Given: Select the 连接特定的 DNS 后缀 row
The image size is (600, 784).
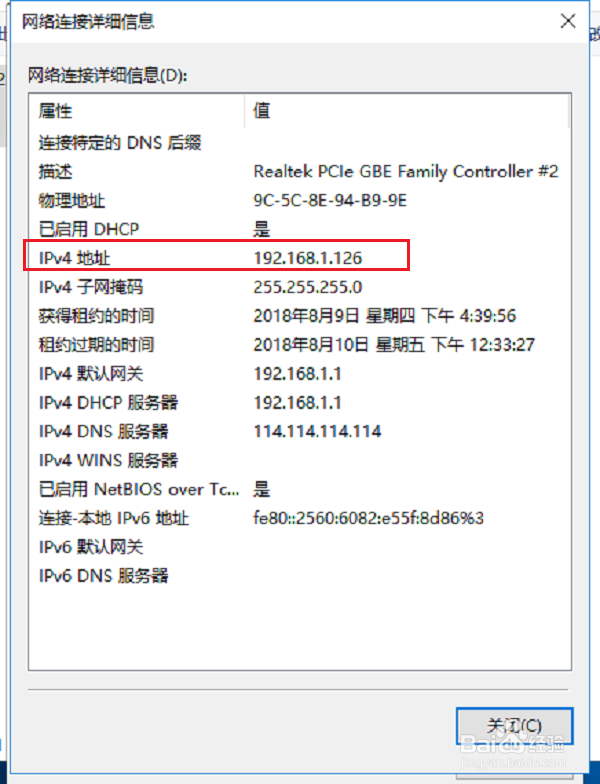Looking at the screenshot, I should [x=299, y=143].
